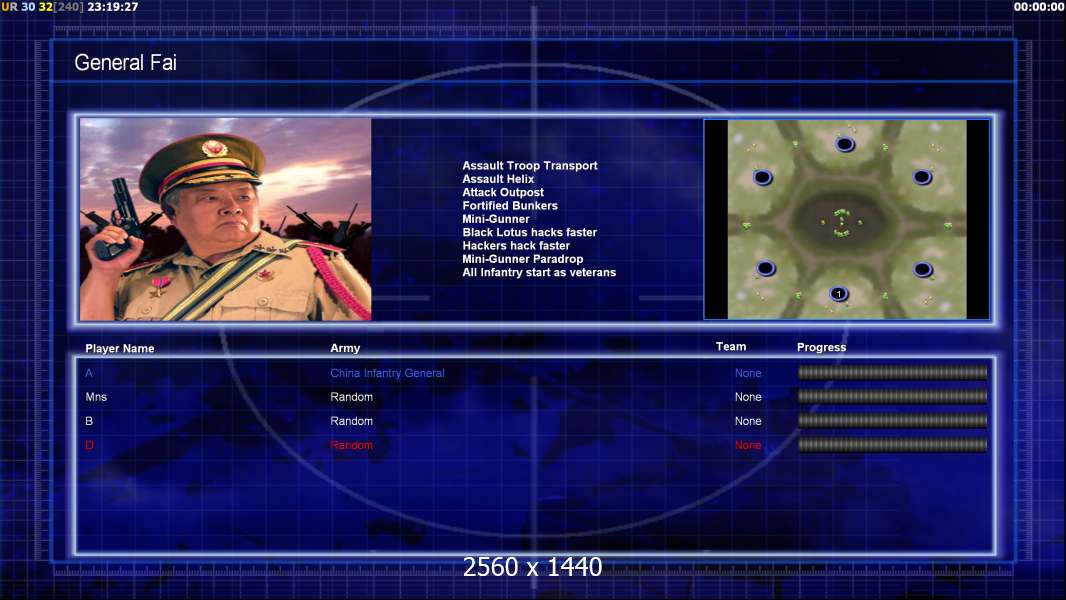Click 'Mini-Gunner' ability line
Image resolution: width=1066 pixels, height=600 pixels.
tap(496, 219)
